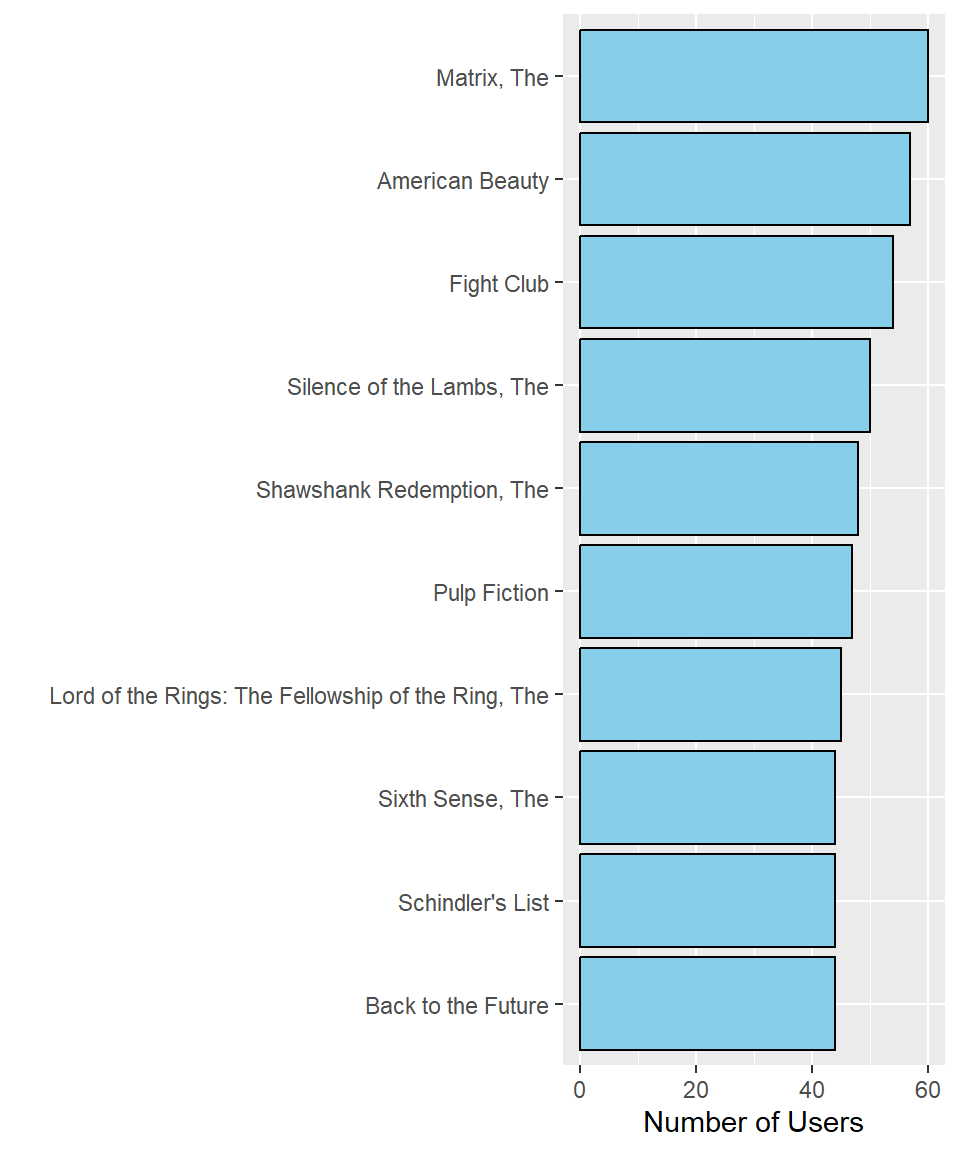Click the "American Beauty" label text
960x1152 pixels.
[462, 181]
